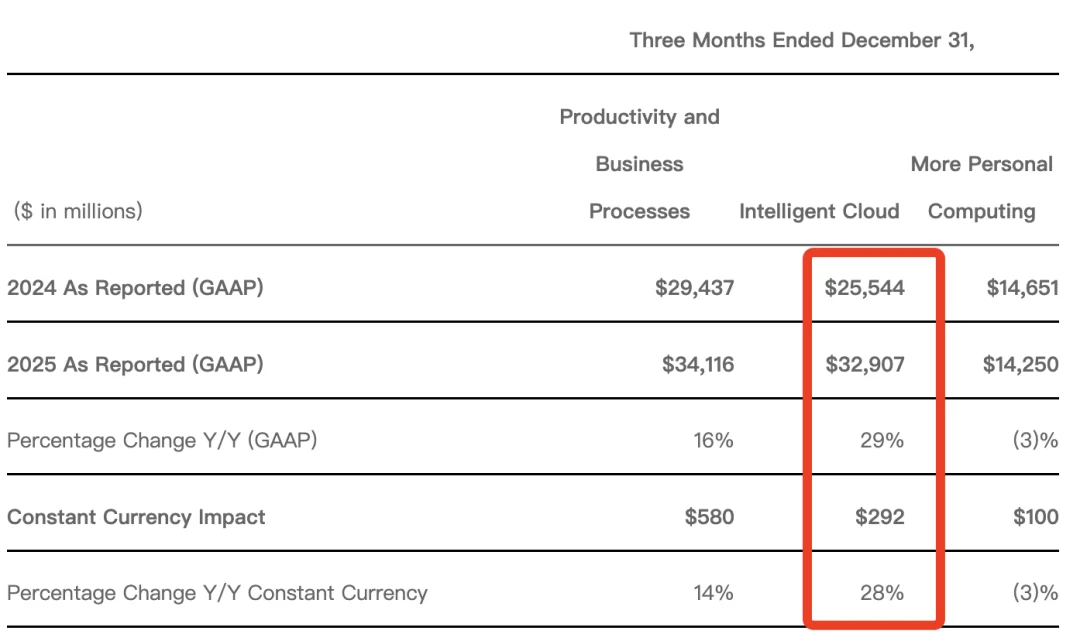Click the Intelligent Cloud 2024 value $25,544
The image size is (1080, 641).
pyautogui.click(x=864, y=288)
